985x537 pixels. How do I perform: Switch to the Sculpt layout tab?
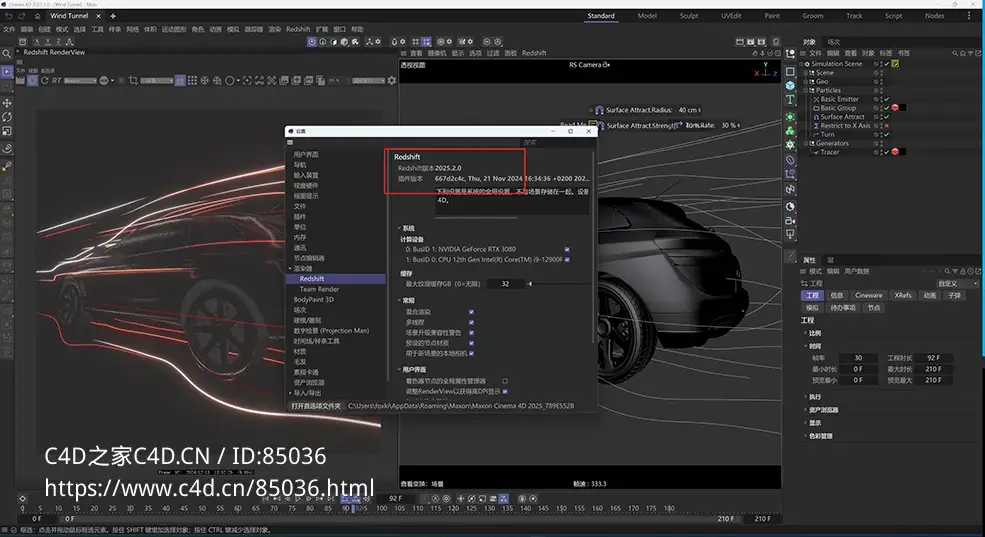click(688, 16)
